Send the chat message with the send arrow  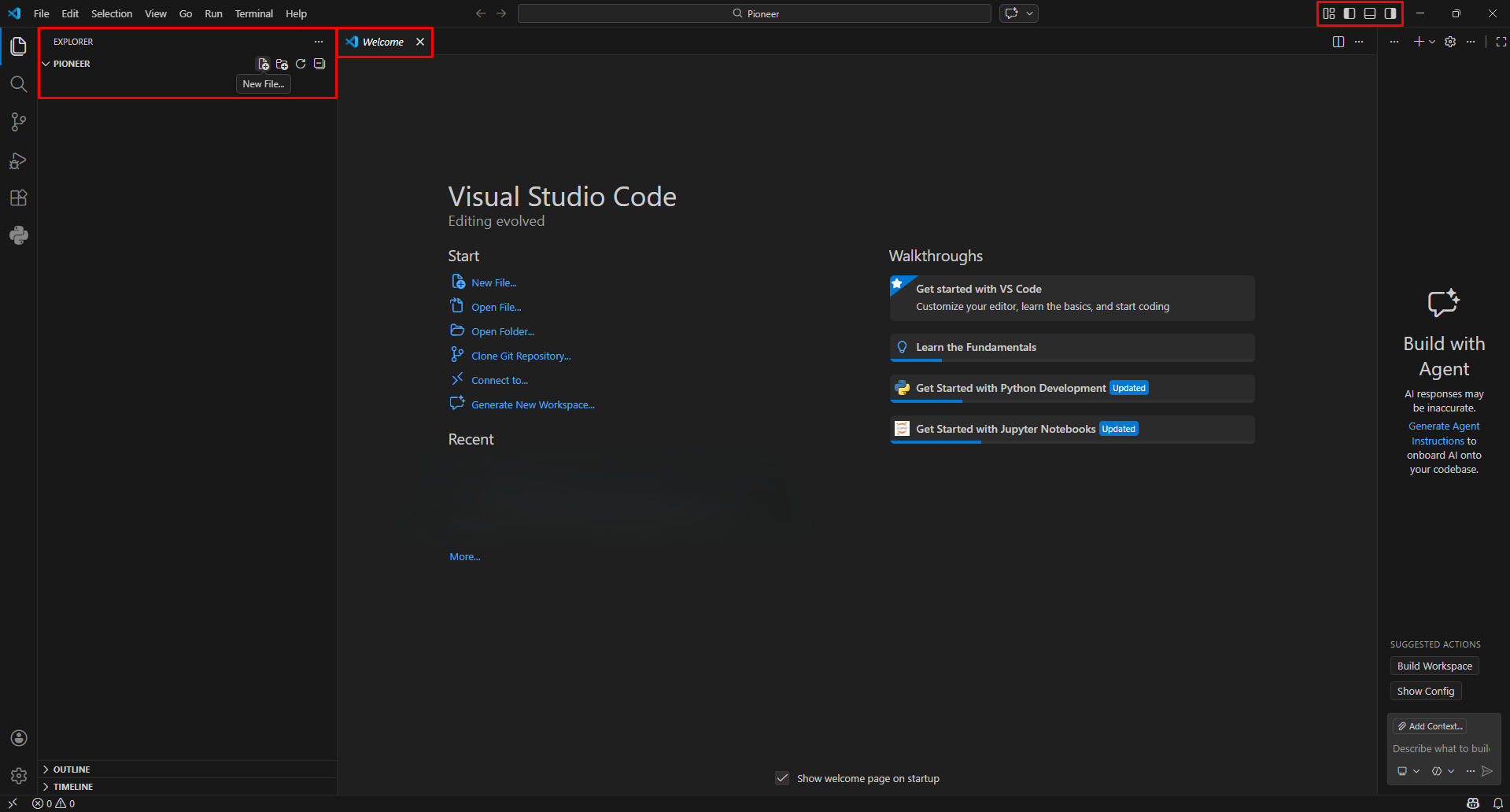tap(1487, 771)
